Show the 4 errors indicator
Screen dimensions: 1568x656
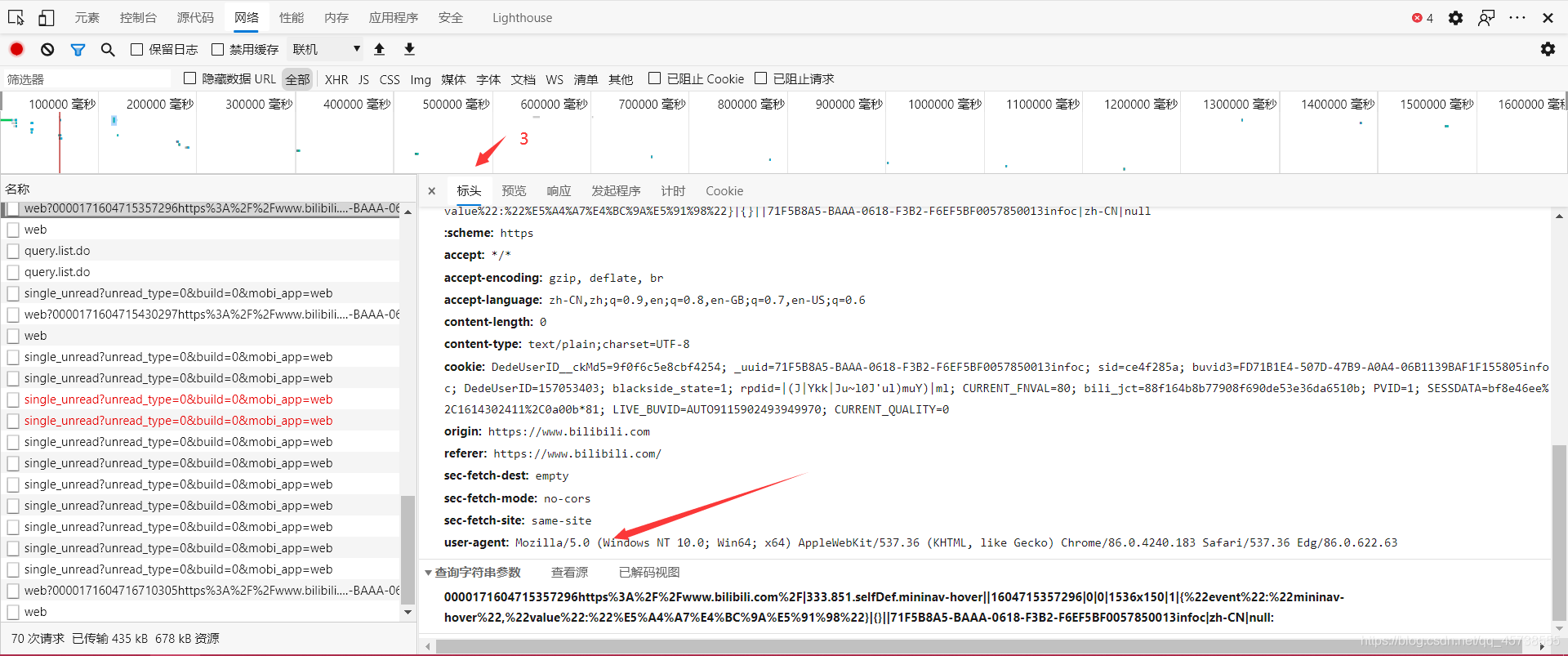coord(1423,17)
